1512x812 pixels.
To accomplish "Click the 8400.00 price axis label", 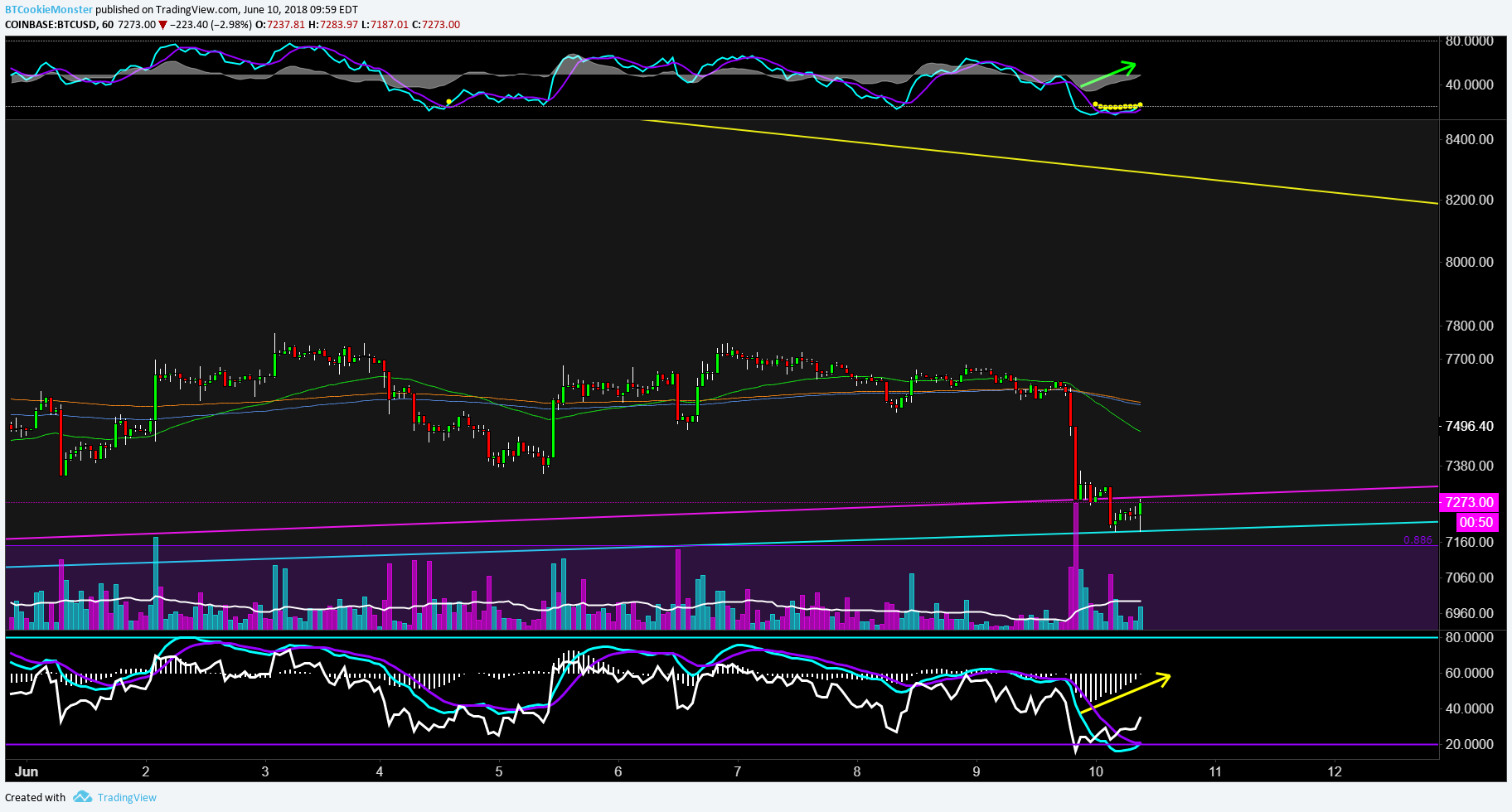I will pyautogui.click(x=1469, y=139).
